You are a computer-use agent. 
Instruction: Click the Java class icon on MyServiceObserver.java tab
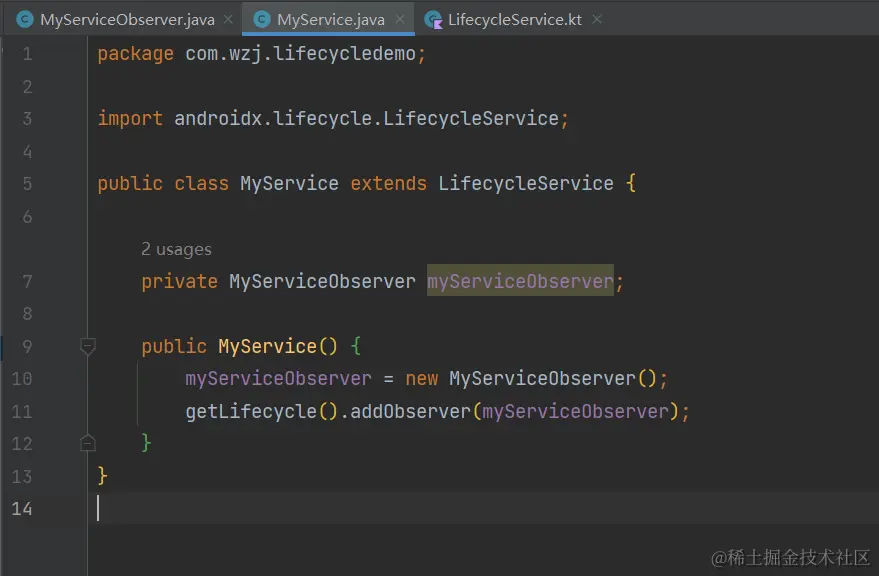point(25,20)
